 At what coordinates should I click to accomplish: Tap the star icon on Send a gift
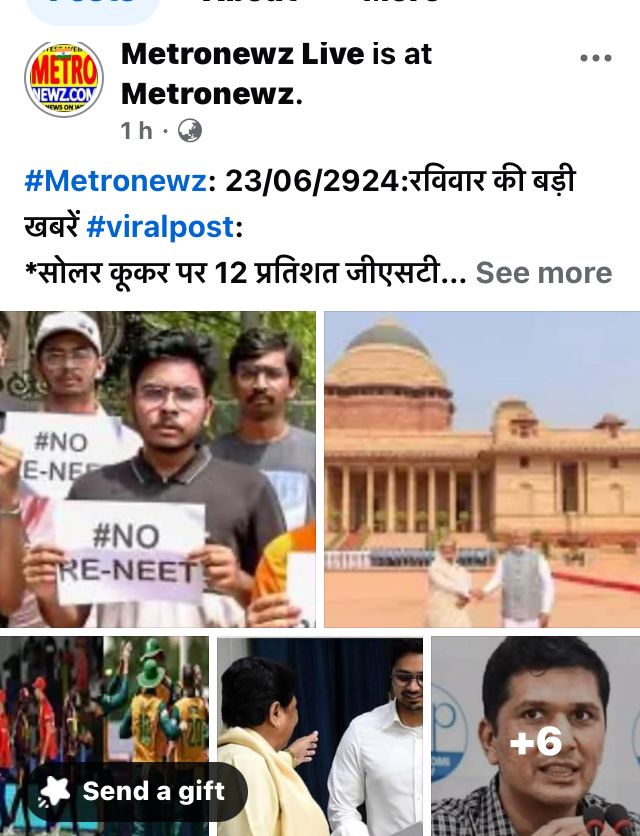point(53,792)
